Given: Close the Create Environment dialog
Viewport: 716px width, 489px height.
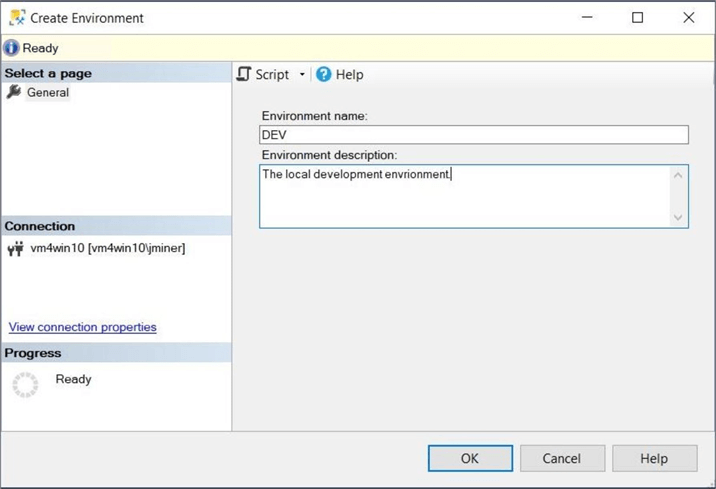Looking at the screenshot, I should pos(689,17).
